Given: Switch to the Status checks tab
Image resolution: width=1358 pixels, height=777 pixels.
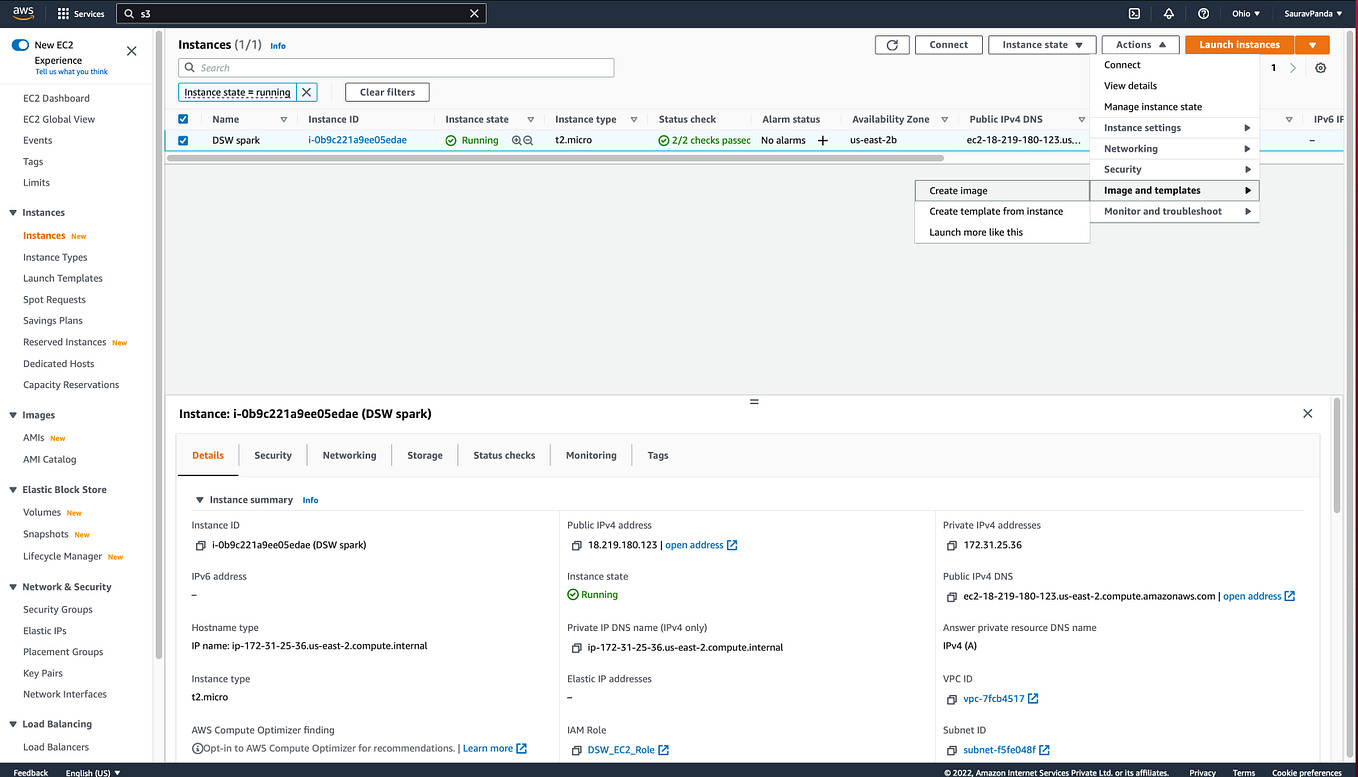Looking at the screenshot, I should 504,455.
